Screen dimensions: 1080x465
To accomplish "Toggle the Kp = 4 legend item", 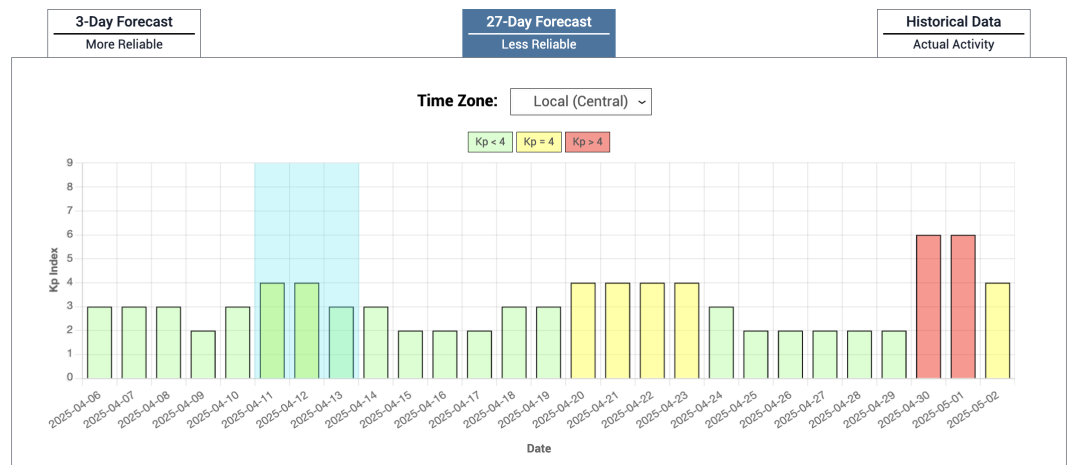I will tap(538, 142).
